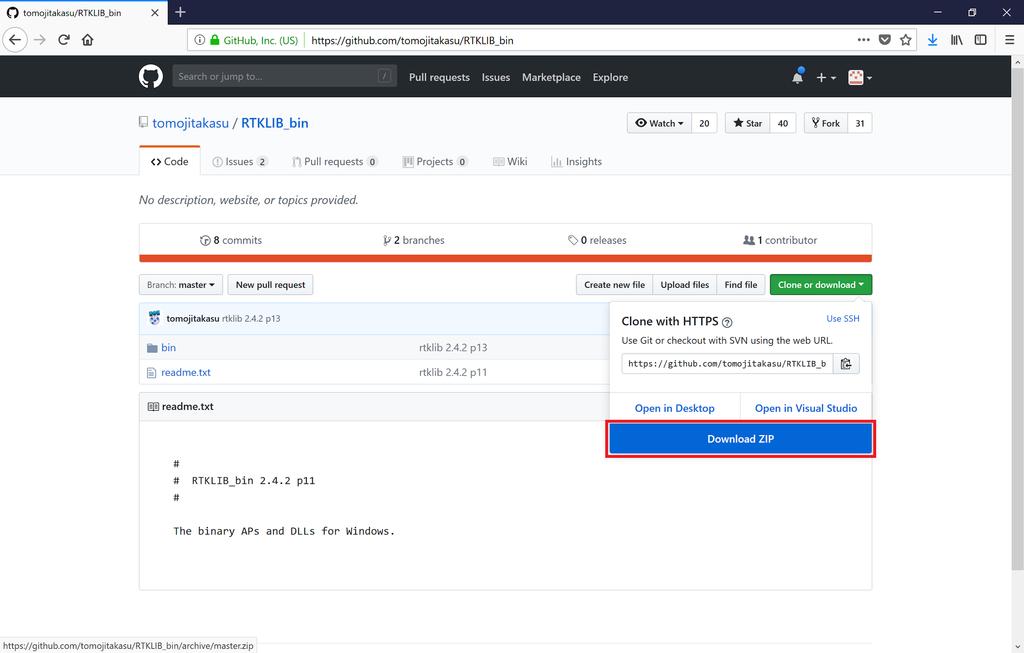1024x653 pixels.
Task: Click Open in Visual Studio
Action: point(806,408)
